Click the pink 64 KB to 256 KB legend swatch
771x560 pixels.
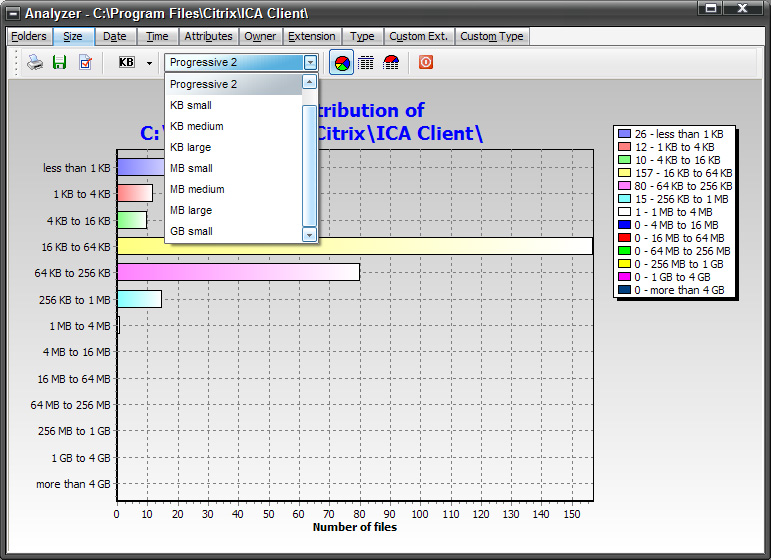[625, 185]
